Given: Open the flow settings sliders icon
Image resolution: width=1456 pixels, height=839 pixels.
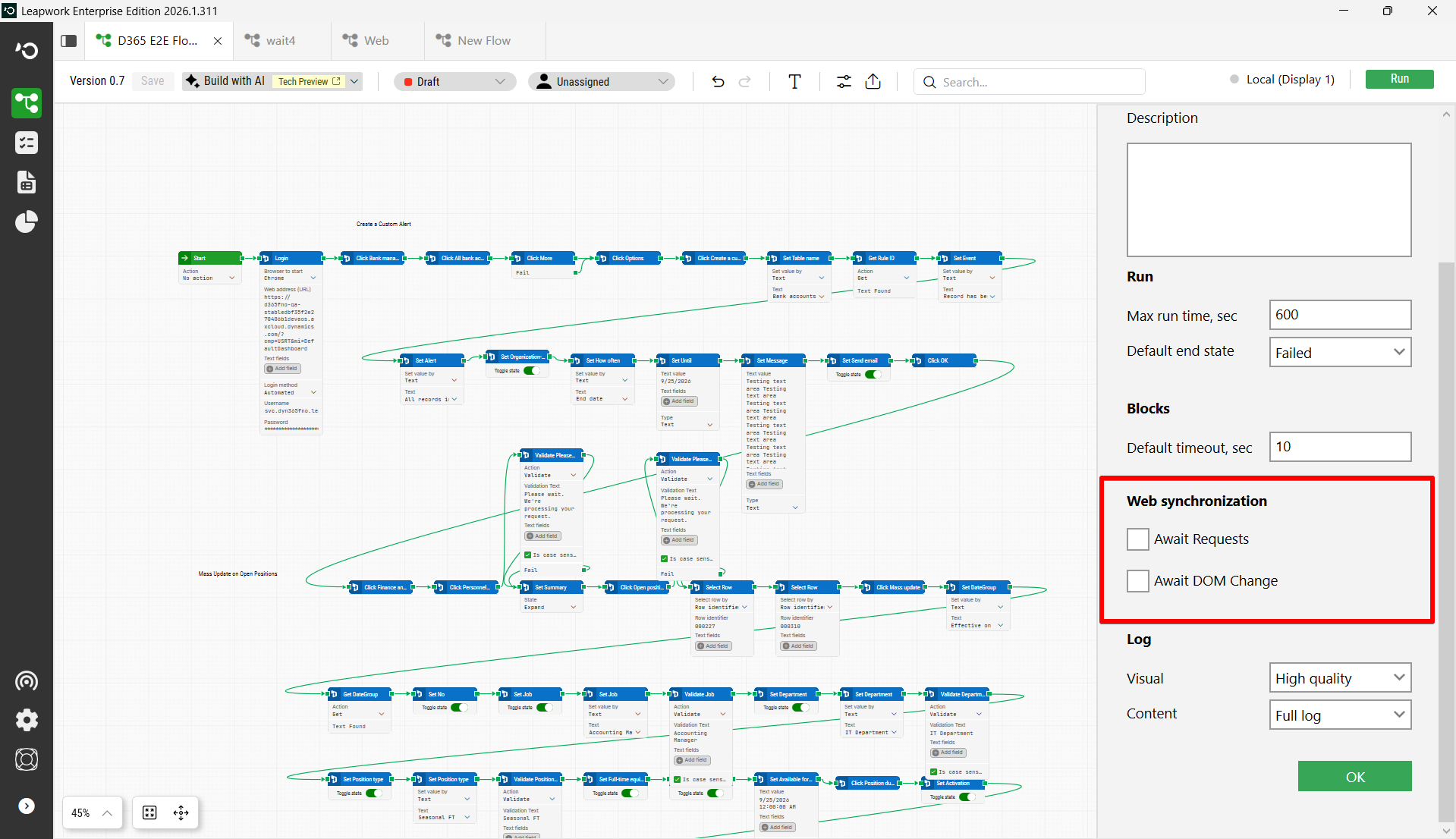Looking at the screenshot, I should click(844, 82).
